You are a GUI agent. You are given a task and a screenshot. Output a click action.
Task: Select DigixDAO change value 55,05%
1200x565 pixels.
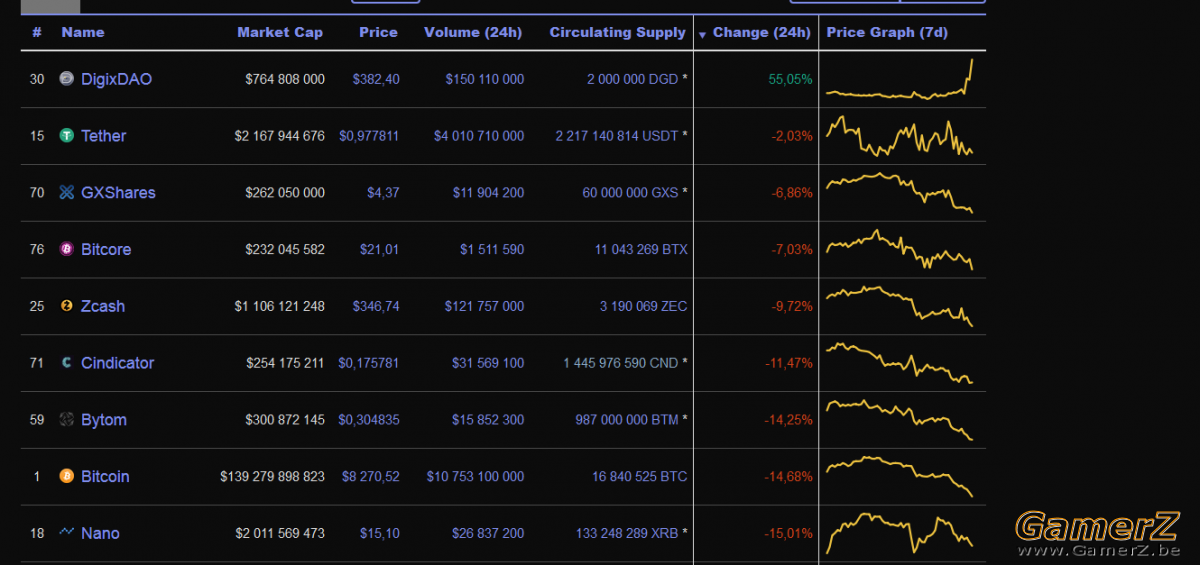(791, 79)
